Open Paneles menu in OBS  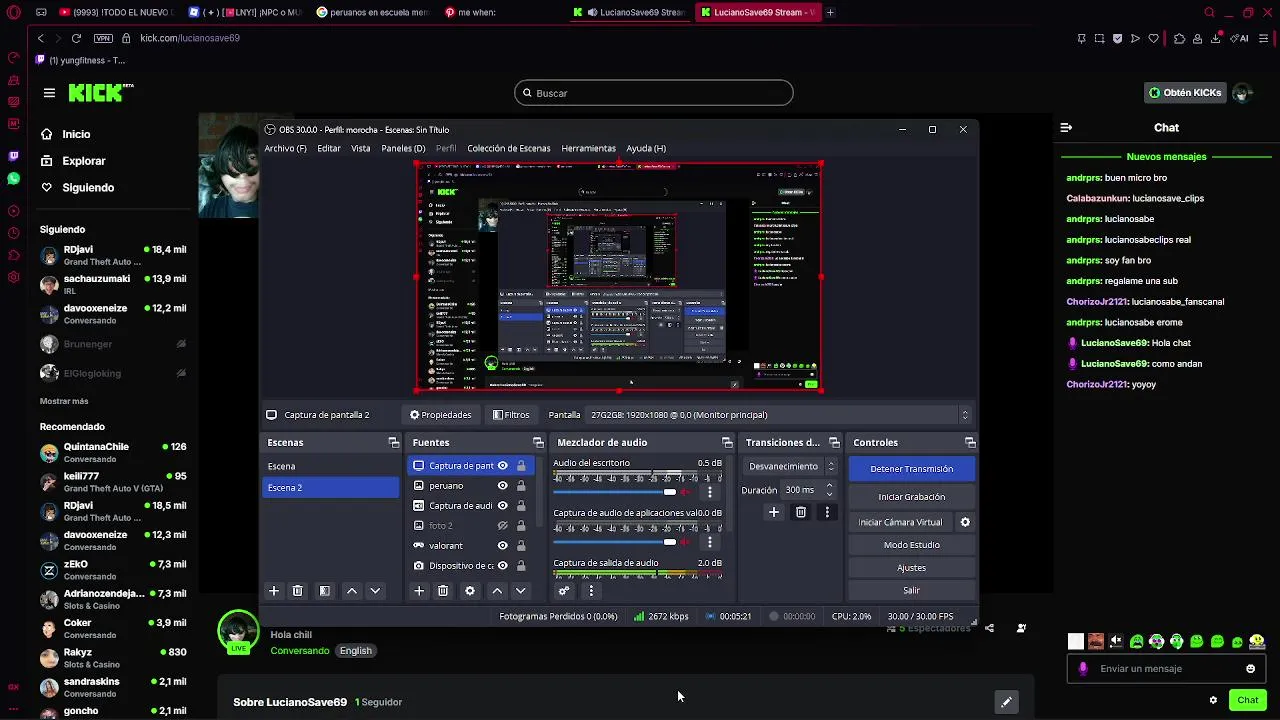tap(403, 148)
